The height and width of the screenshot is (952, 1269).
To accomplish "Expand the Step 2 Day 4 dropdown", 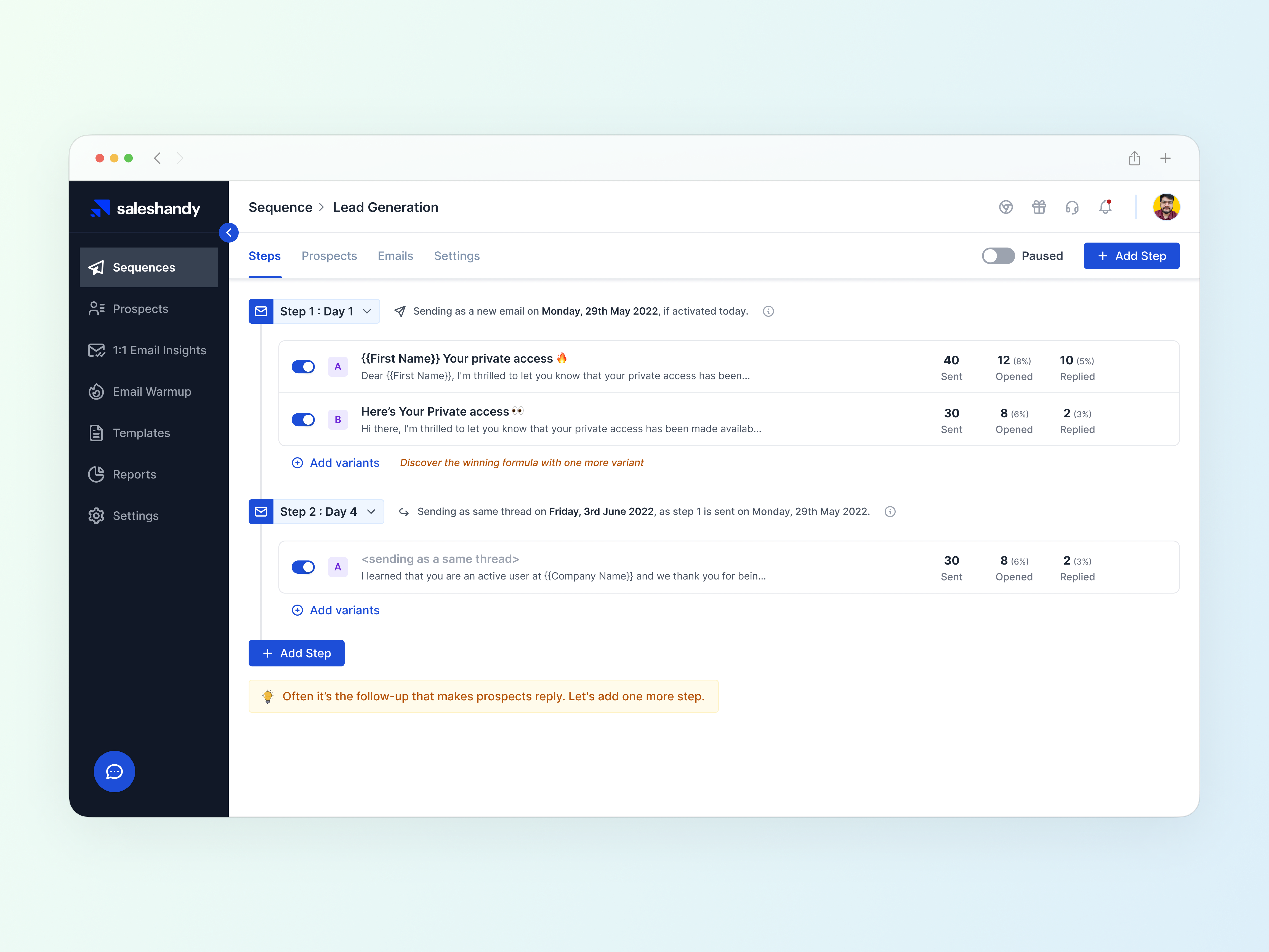I will (371, 511).
